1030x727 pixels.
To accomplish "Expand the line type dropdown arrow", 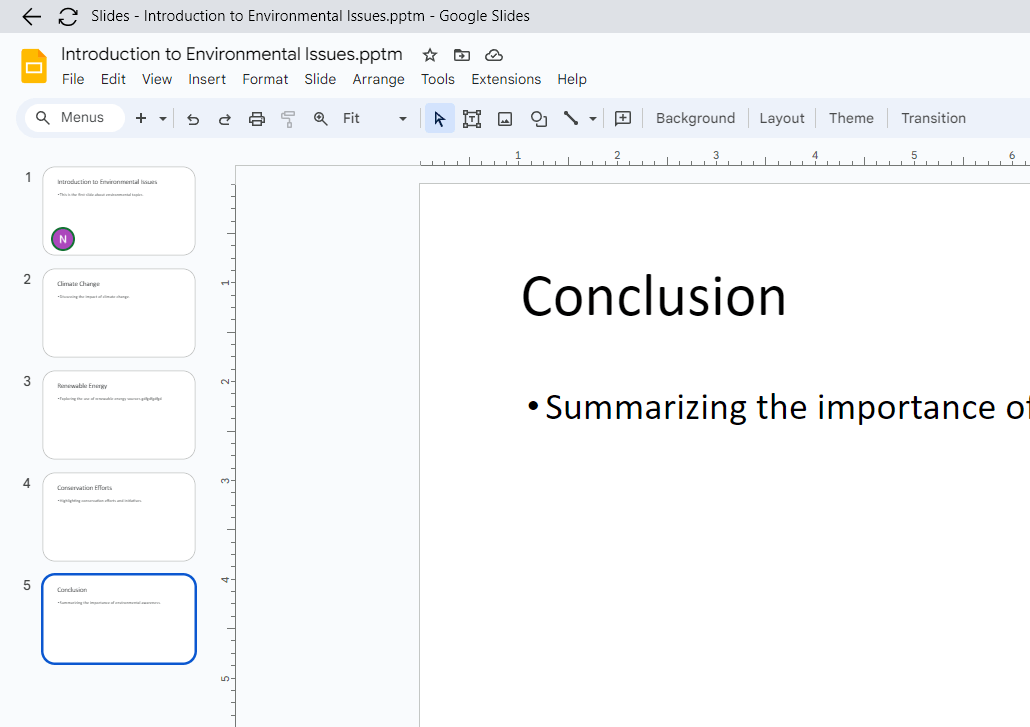I will click(593, 119).
